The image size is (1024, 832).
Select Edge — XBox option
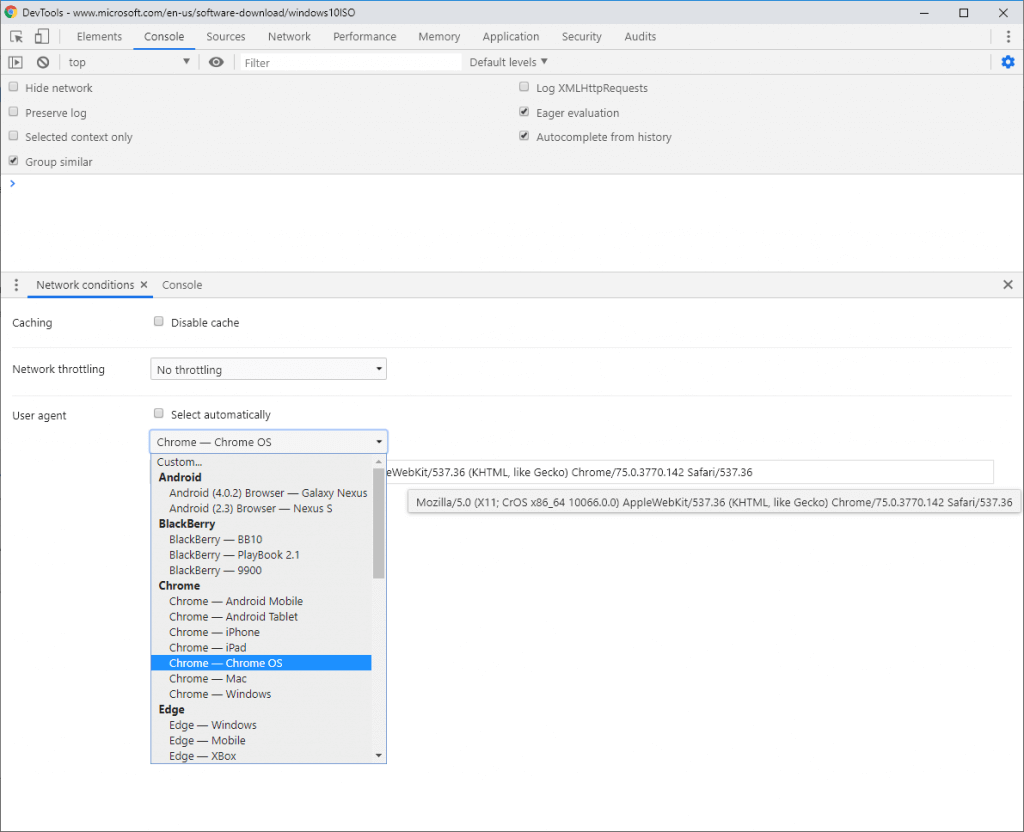click(x=261, y=756)
